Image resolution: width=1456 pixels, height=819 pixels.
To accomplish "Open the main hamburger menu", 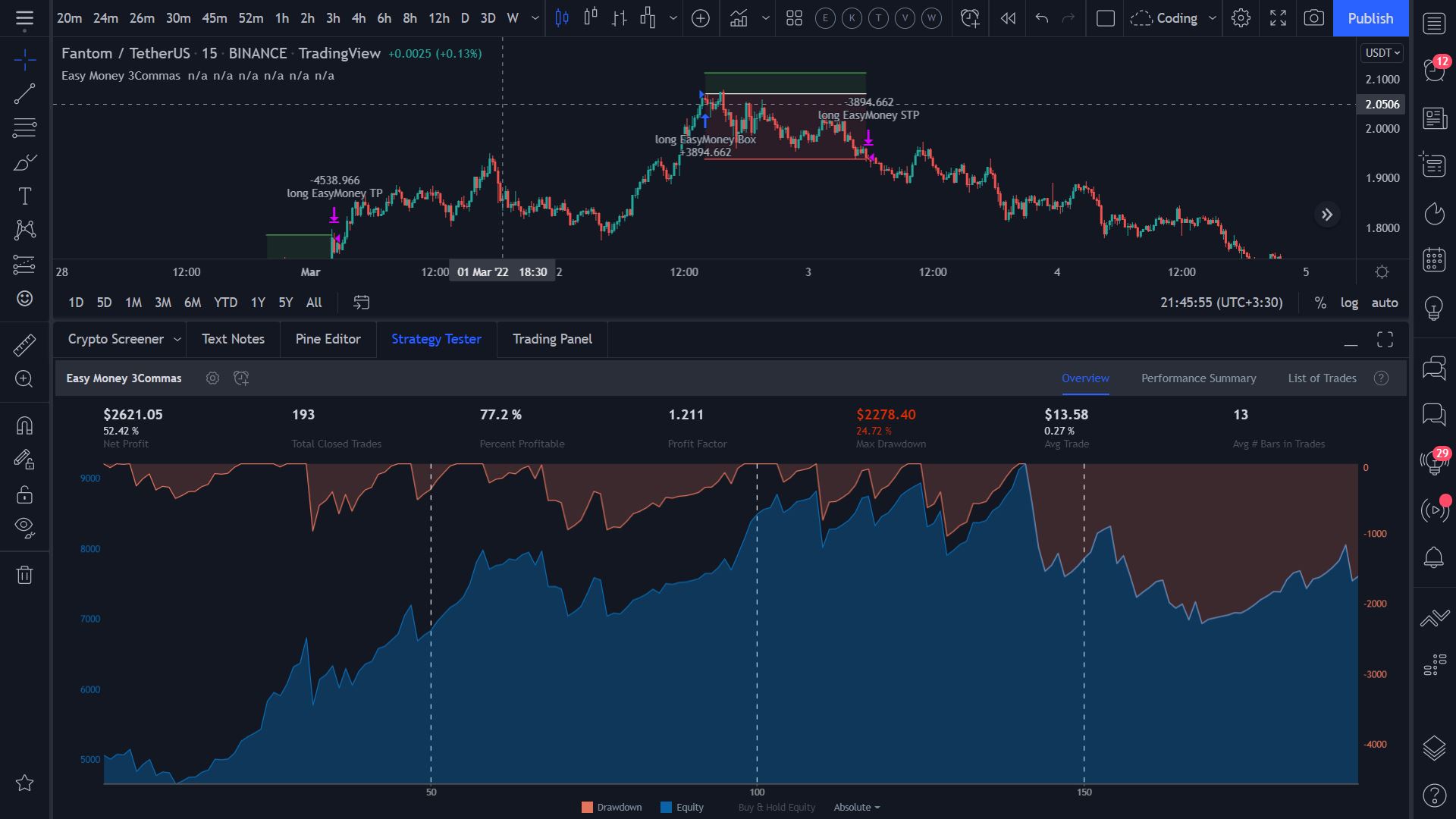I will (24, 18).
